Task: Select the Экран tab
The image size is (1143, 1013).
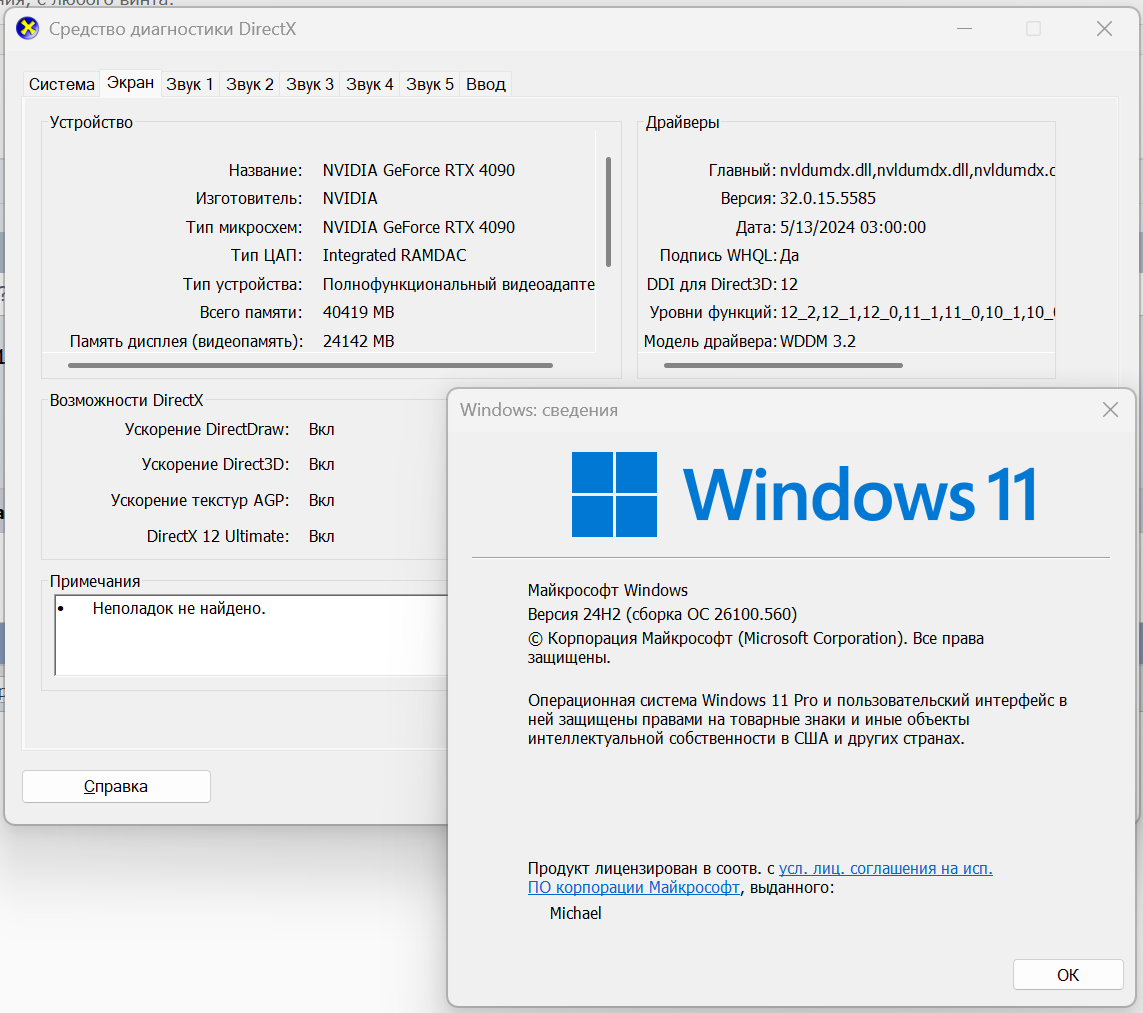Action: coord(130,83)
